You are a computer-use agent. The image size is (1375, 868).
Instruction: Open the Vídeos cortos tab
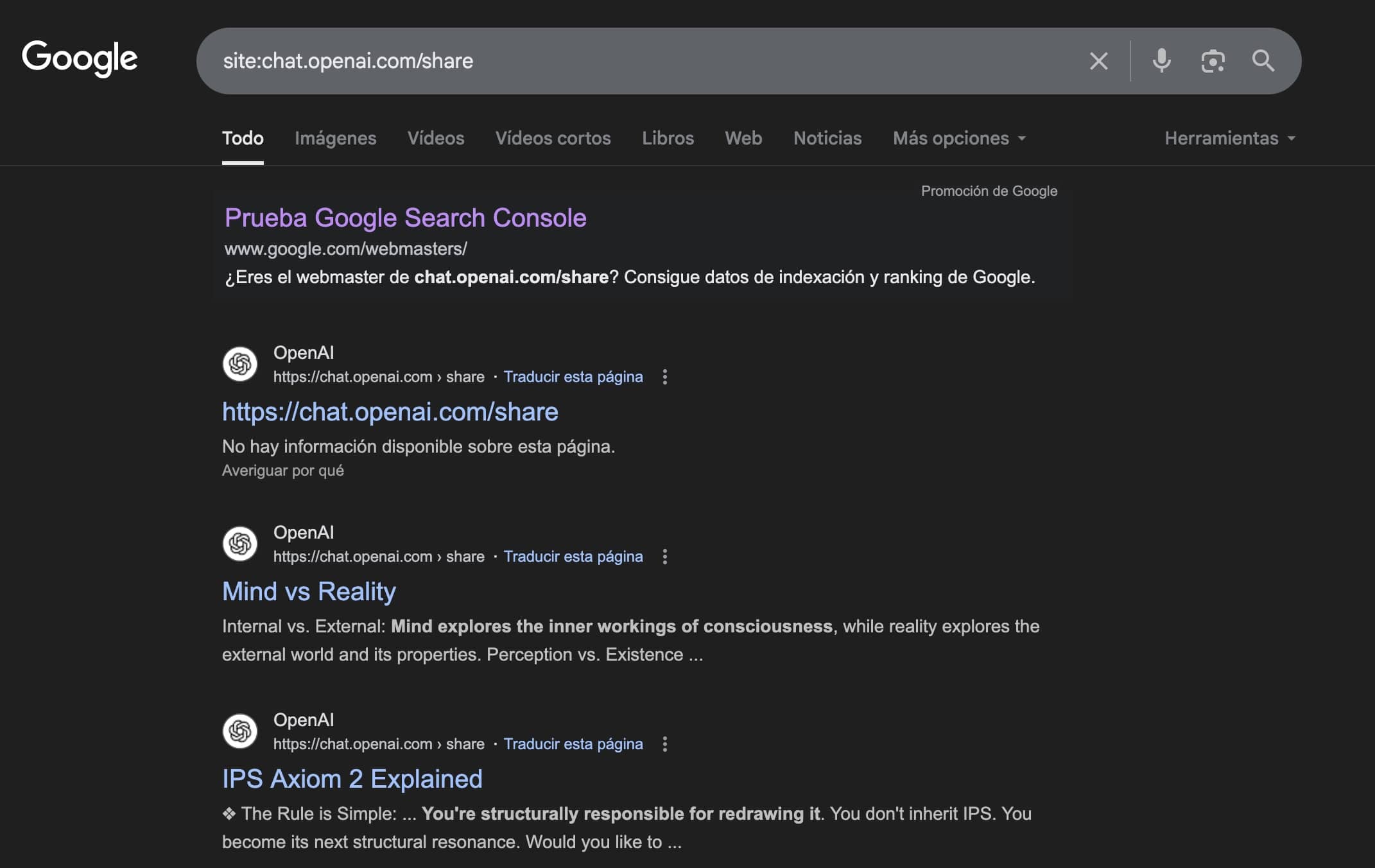(553, 138)
